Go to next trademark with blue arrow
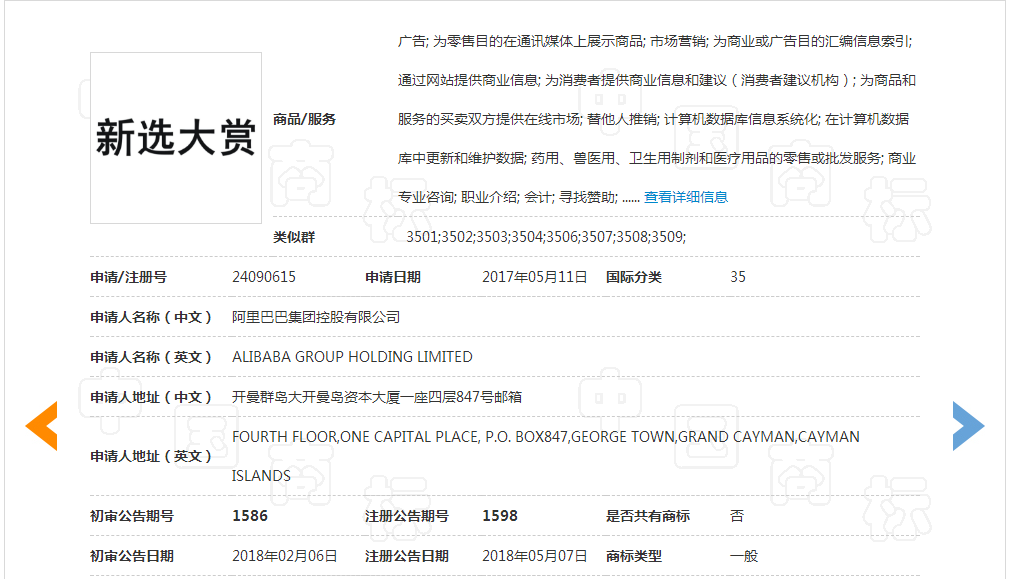Viewport: 1009px width, 579px height. tap(968, 425)
